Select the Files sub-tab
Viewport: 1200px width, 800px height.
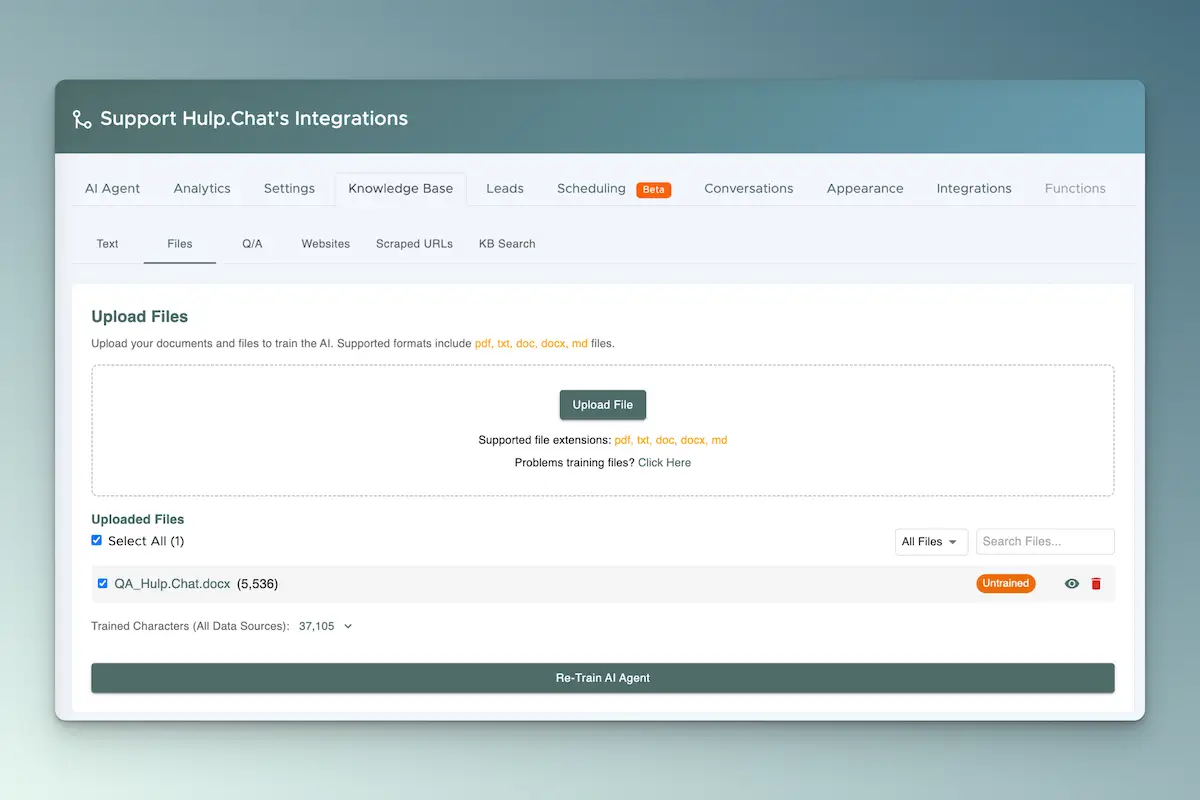(x=180, y=244)
